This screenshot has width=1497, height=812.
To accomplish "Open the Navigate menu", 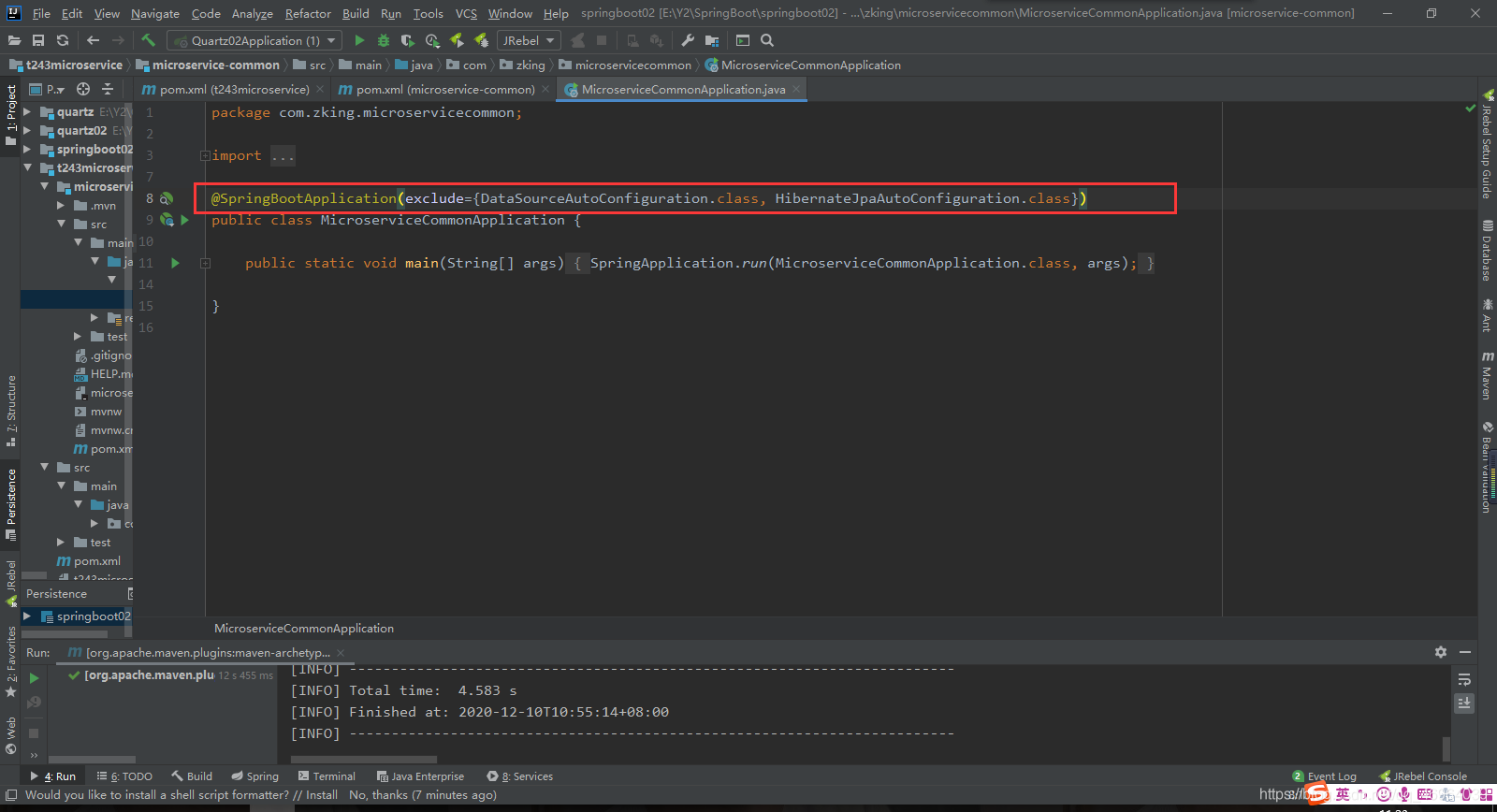I will (x=154, y=13).
